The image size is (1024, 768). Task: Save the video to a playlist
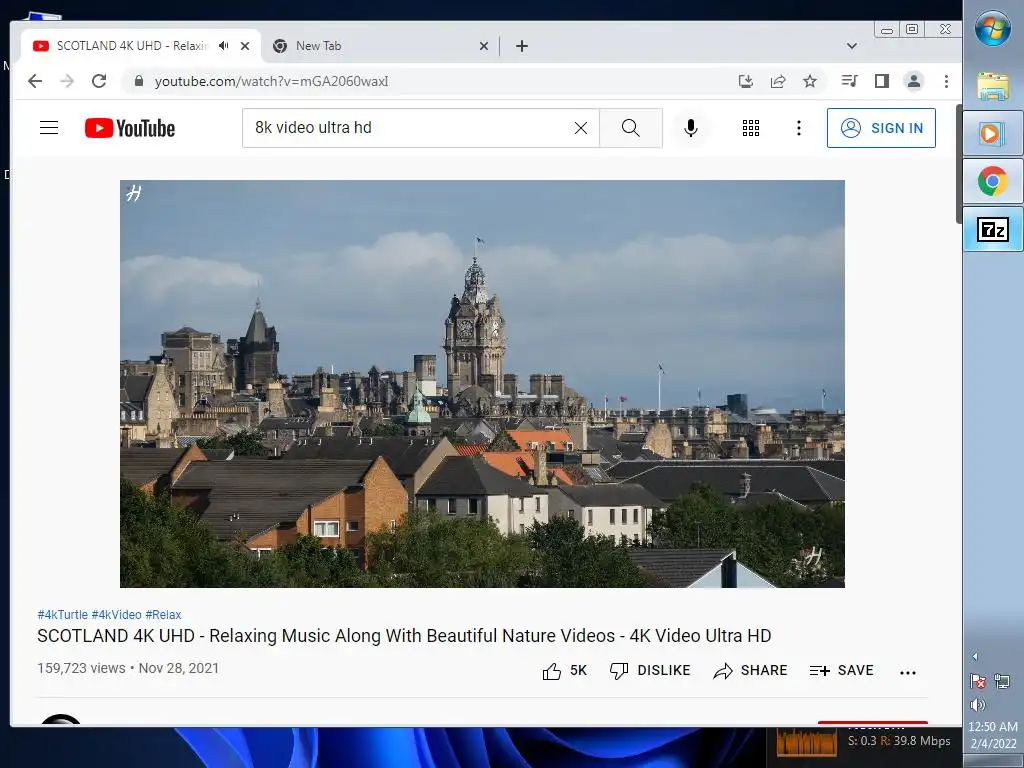[x=841, y=671]
